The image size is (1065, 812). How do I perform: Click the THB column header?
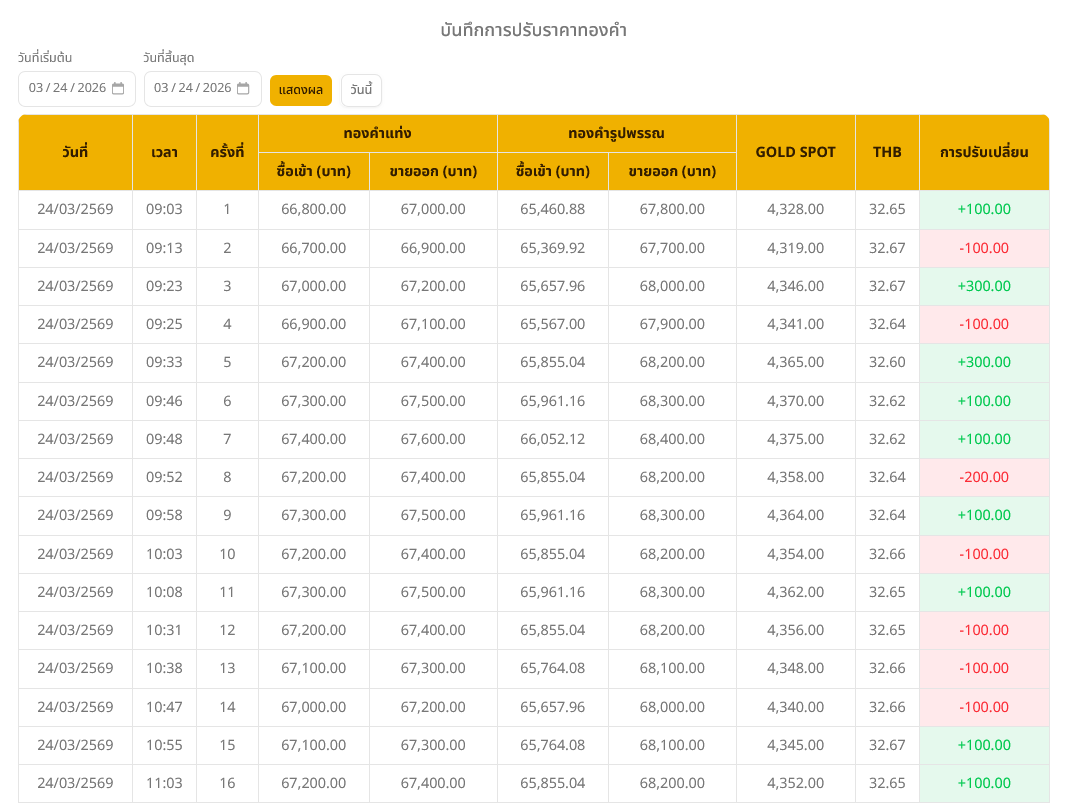coord(886,152)
